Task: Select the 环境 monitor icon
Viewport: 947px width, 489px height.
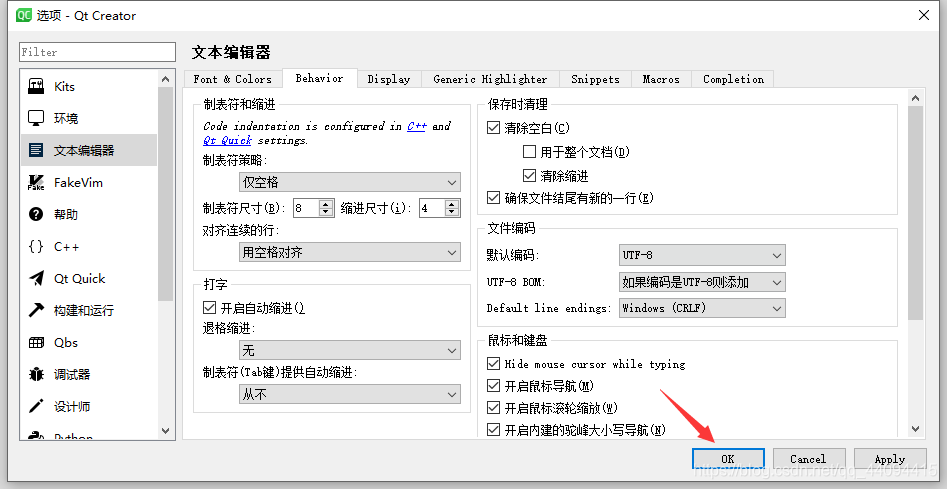Action: coord(36,118)
